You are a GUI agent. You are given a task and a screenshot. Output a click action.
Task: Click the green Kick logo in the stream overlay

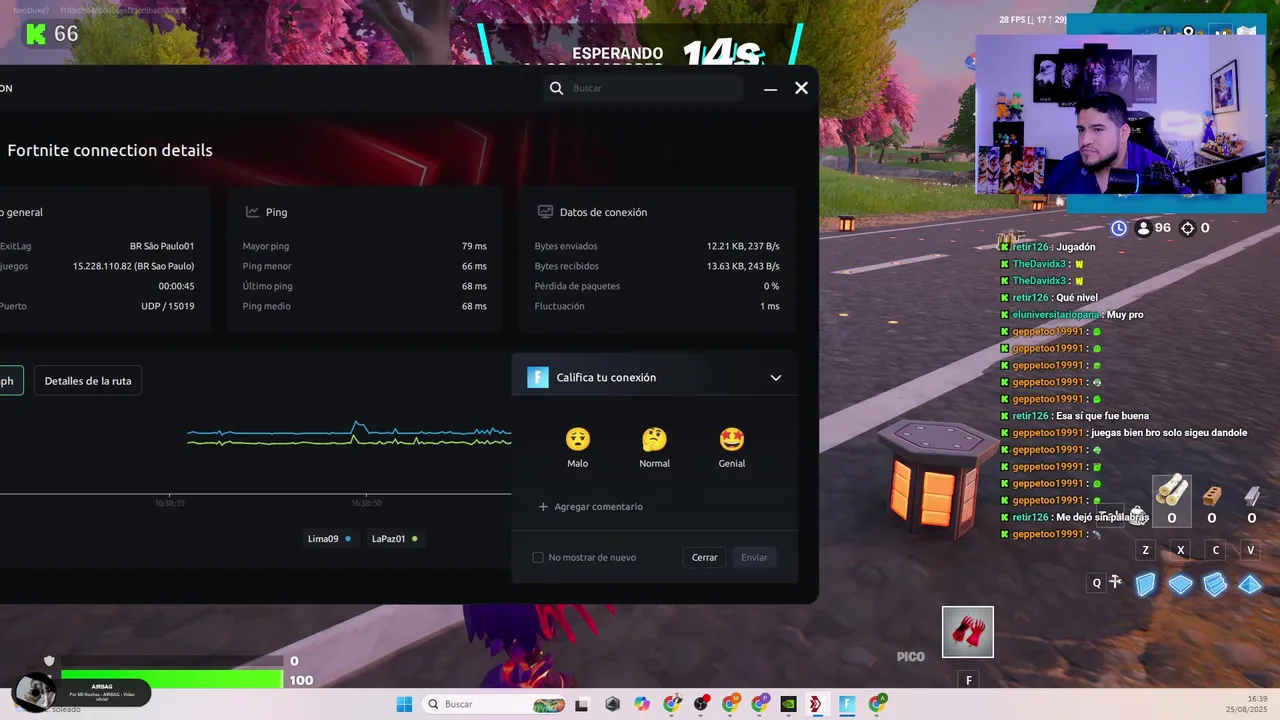(x=36, y=34)
